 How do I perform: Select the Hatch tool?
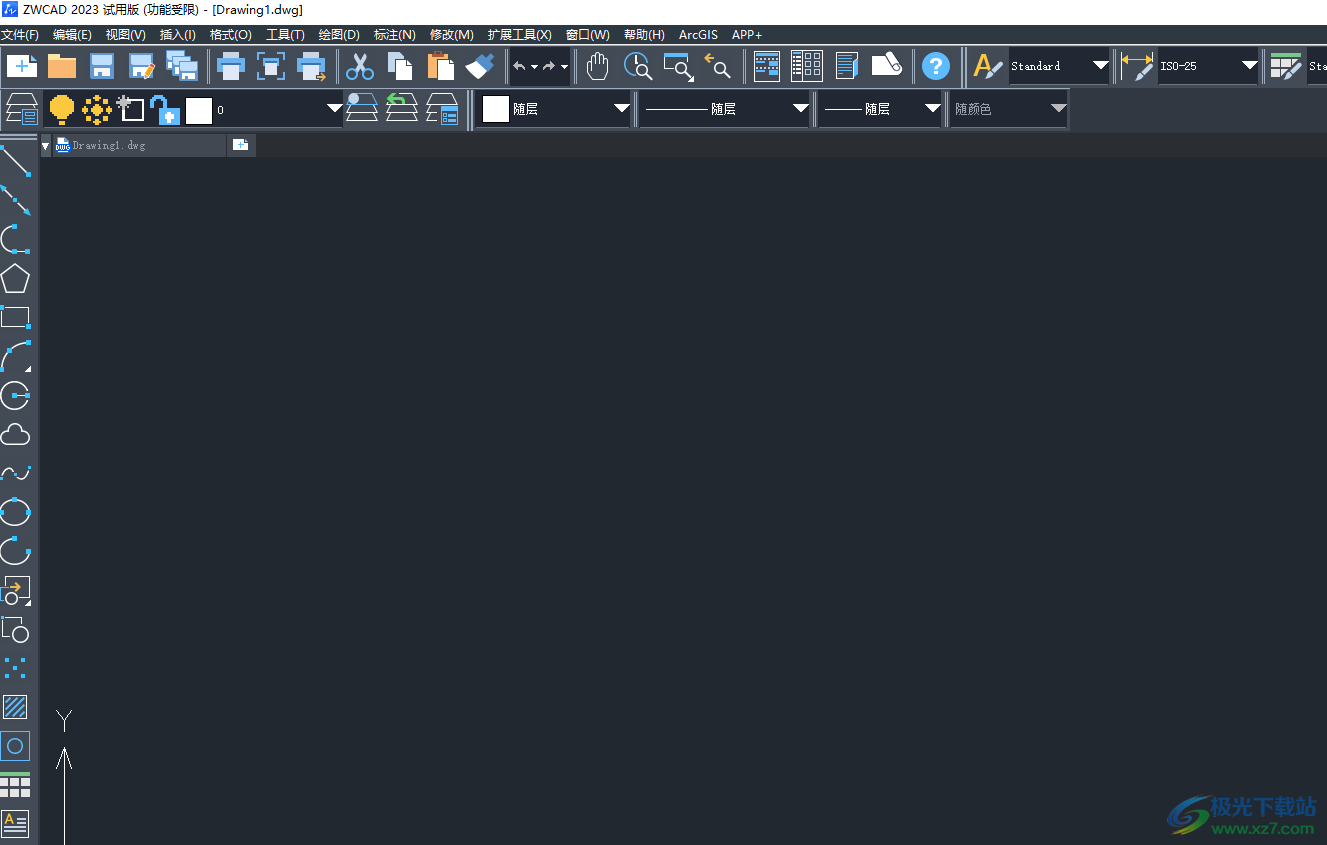15,707
